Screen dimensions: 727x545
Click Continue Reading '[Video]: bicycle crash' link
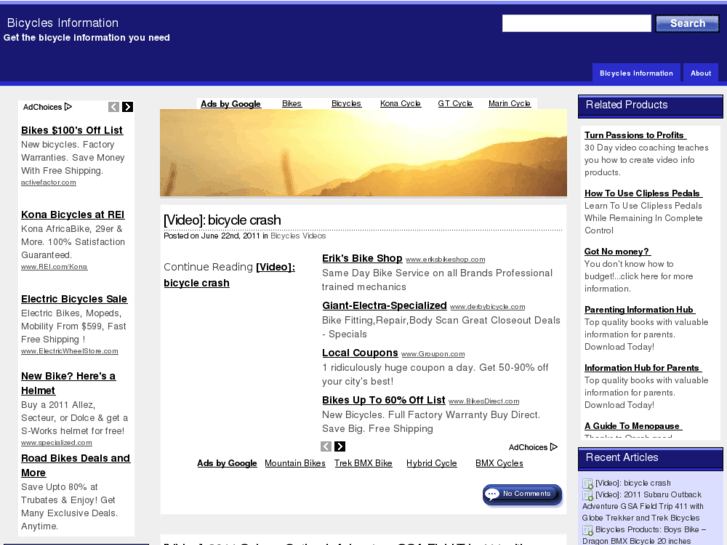tap(229, 275)
